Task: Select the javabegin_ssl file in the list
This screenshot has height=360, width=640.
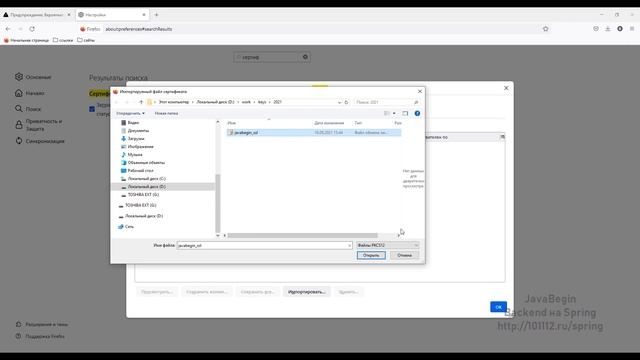Action: click(313, 132)
